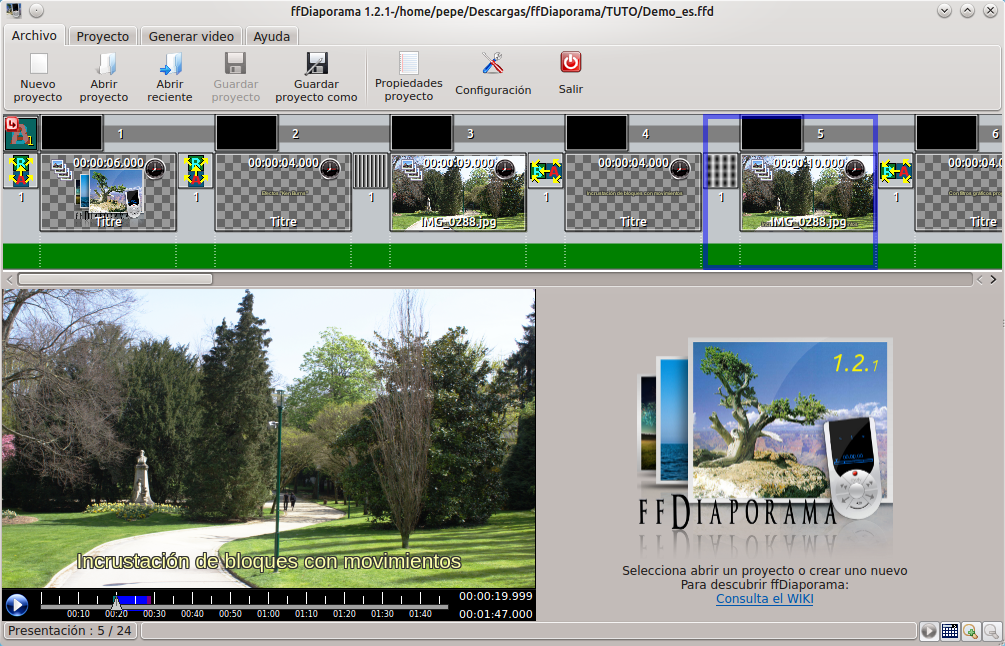Go to the Ayuda tab
Screen dimensions: 1005x646
[271, 36]
